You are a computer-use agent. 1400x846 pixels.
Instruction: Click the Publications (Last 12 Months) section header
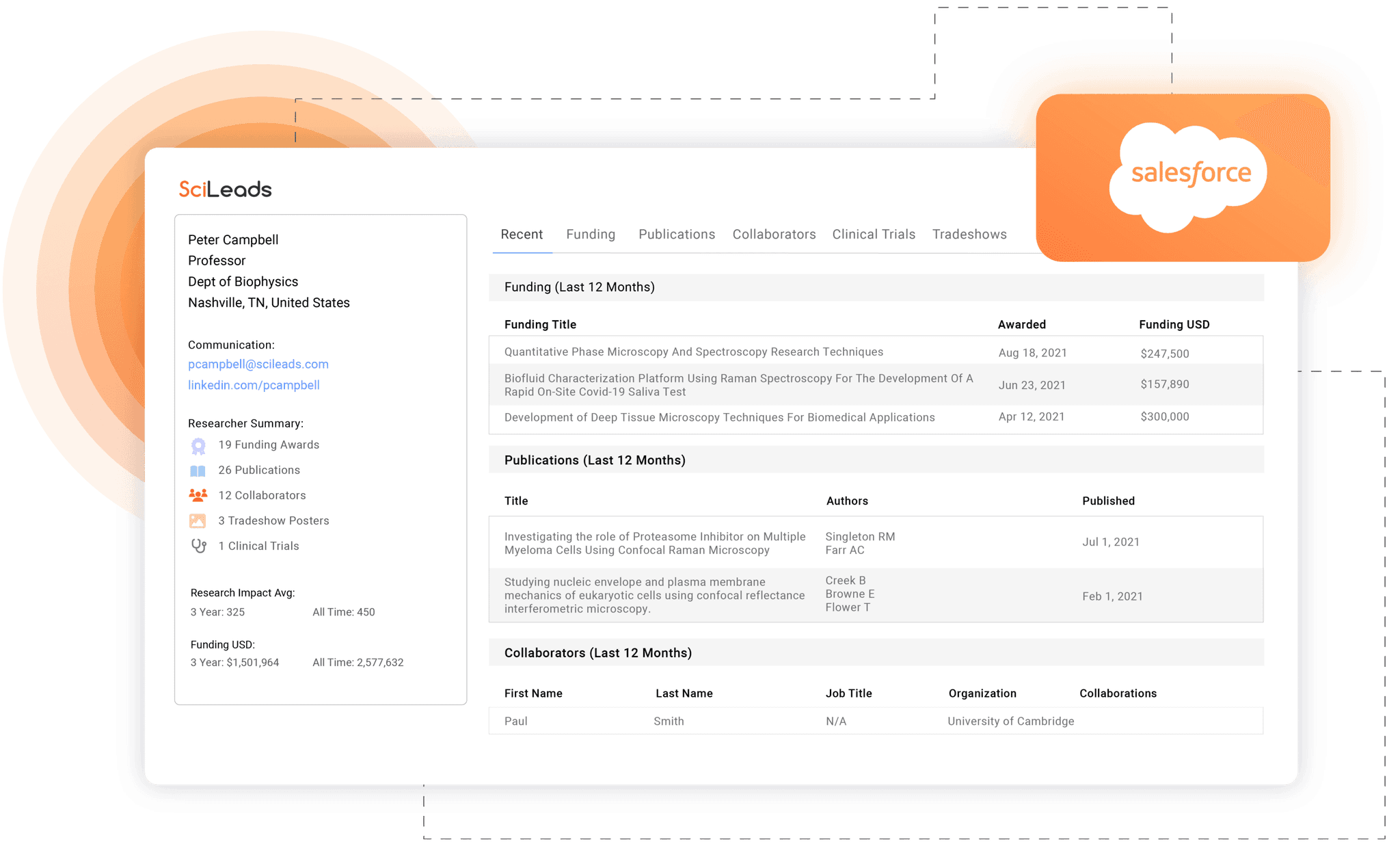tap(876, 460)
